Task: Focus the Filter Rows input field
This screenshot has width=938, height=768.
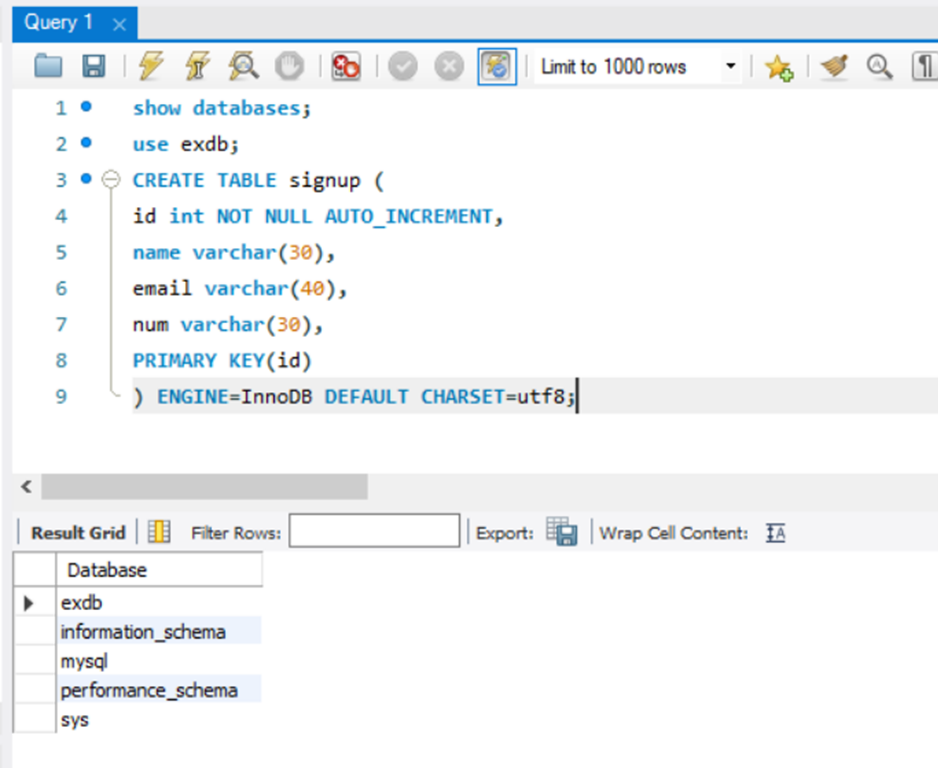Action: tap(374, 531)
